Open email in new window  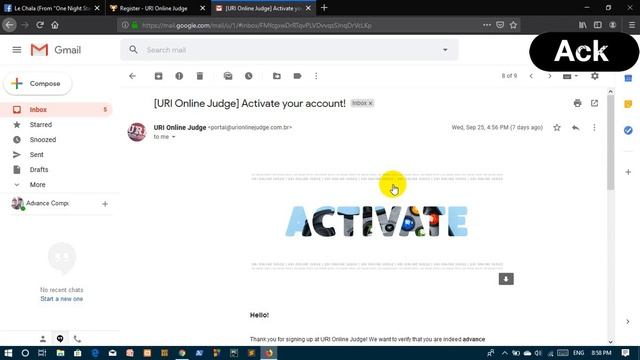(x=594, y=103)
